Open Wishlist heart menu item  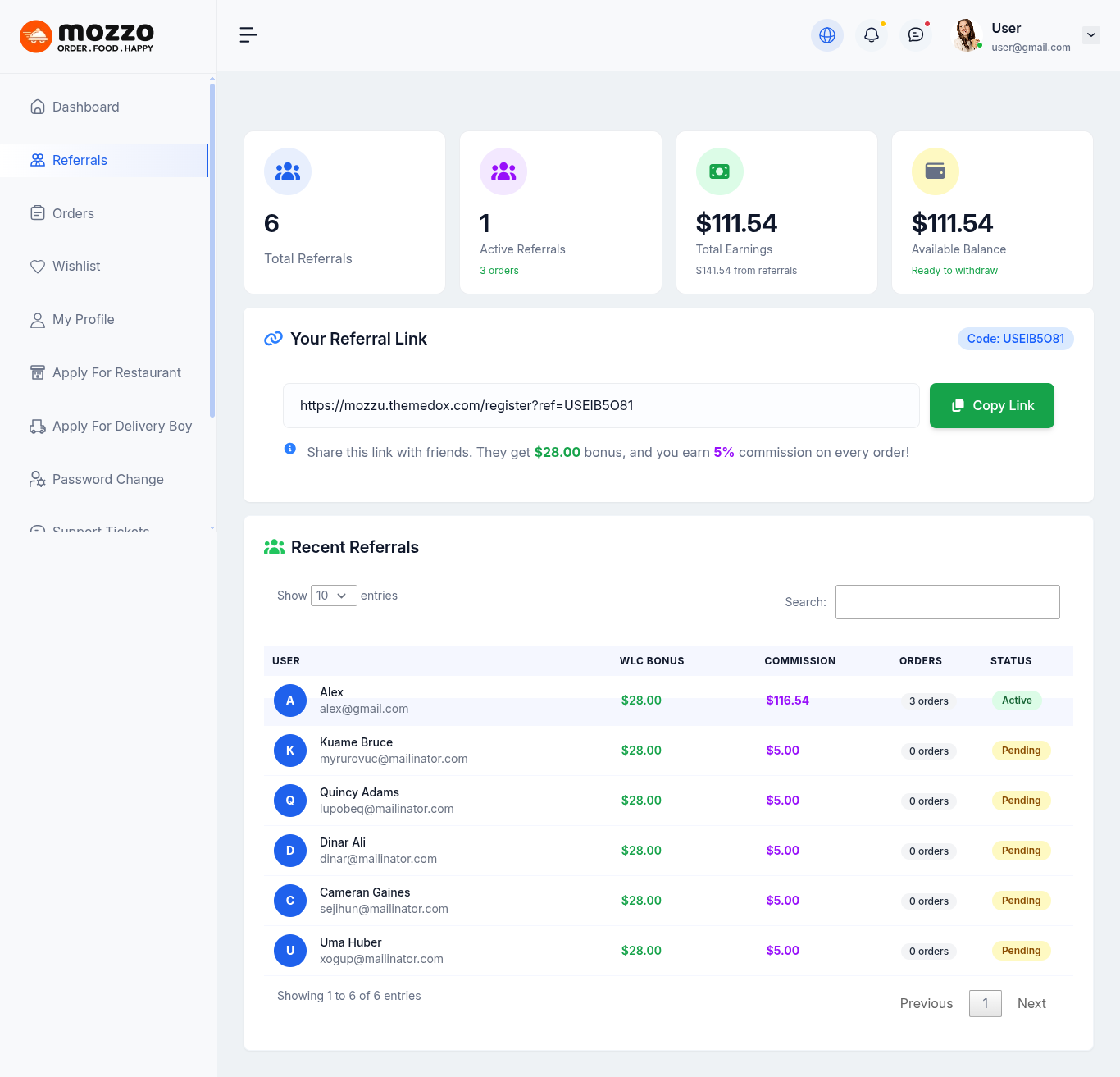coord(76,267)
